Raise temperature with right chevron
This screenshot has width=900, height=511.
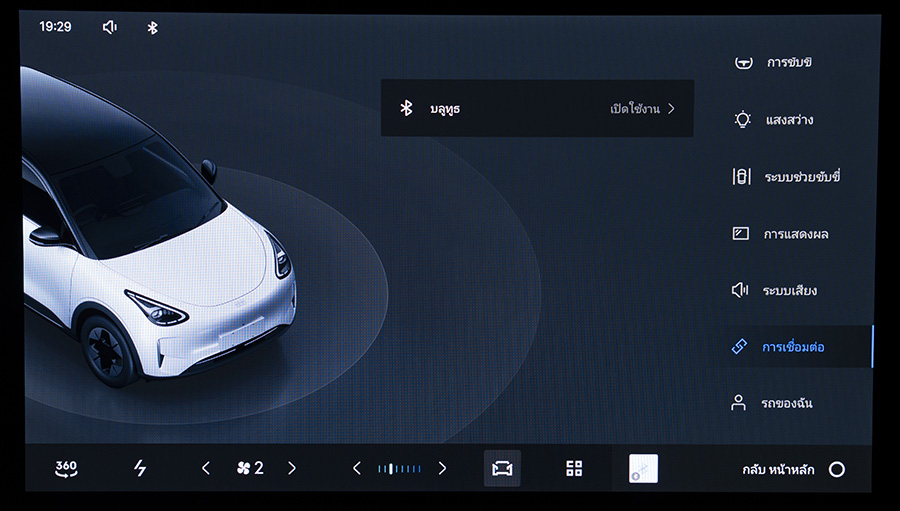[x=442, y=468]
